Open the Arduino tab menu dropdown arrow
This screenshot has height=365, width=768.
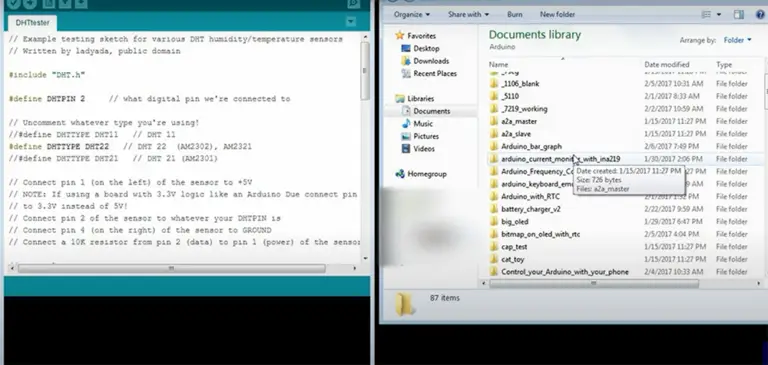pyautogui.click(x=351, y=22)
